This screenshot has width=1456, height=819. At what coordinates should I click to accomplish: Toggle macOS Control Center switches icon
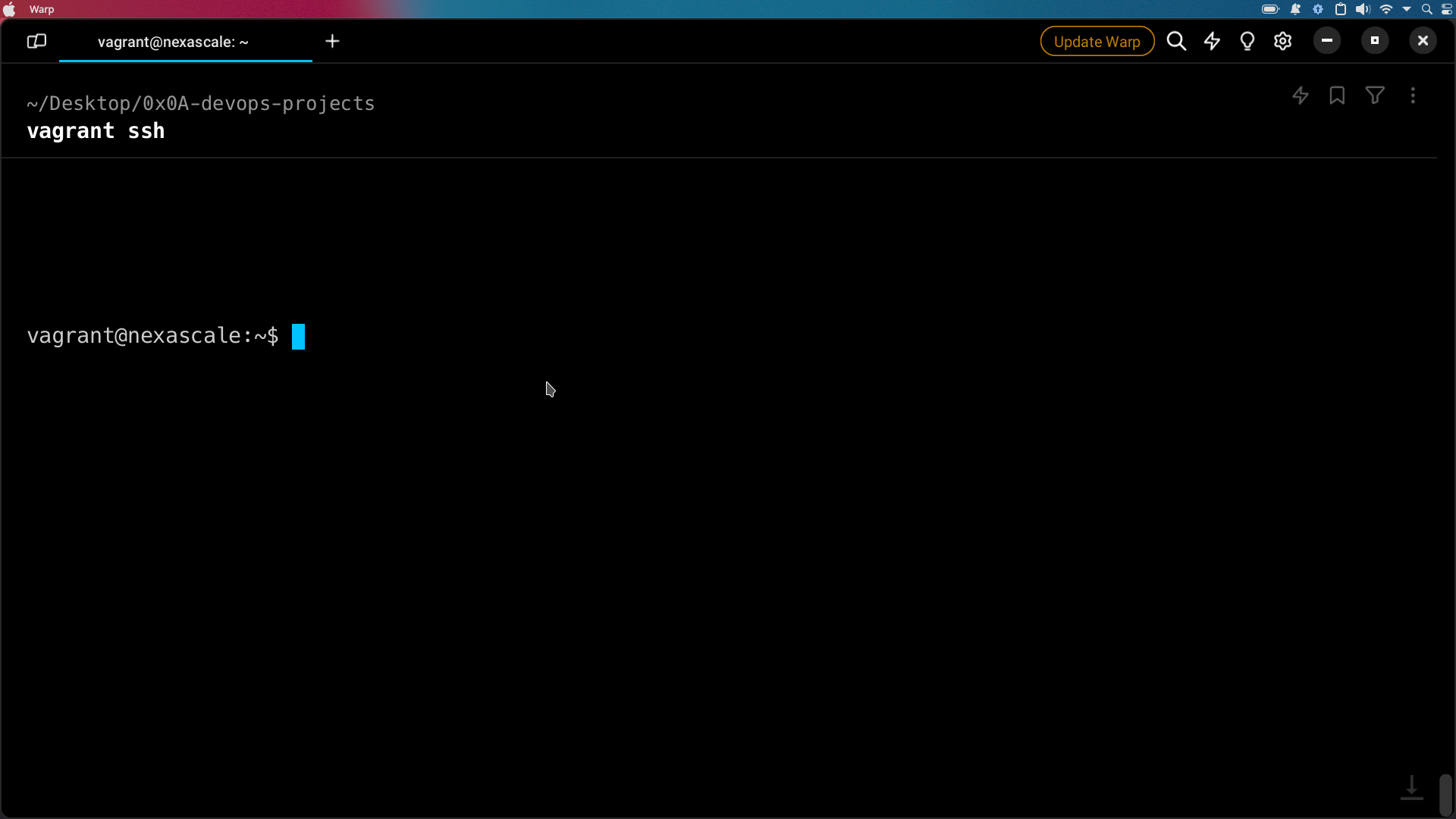pyautogui.click(x=1447, y=9)
